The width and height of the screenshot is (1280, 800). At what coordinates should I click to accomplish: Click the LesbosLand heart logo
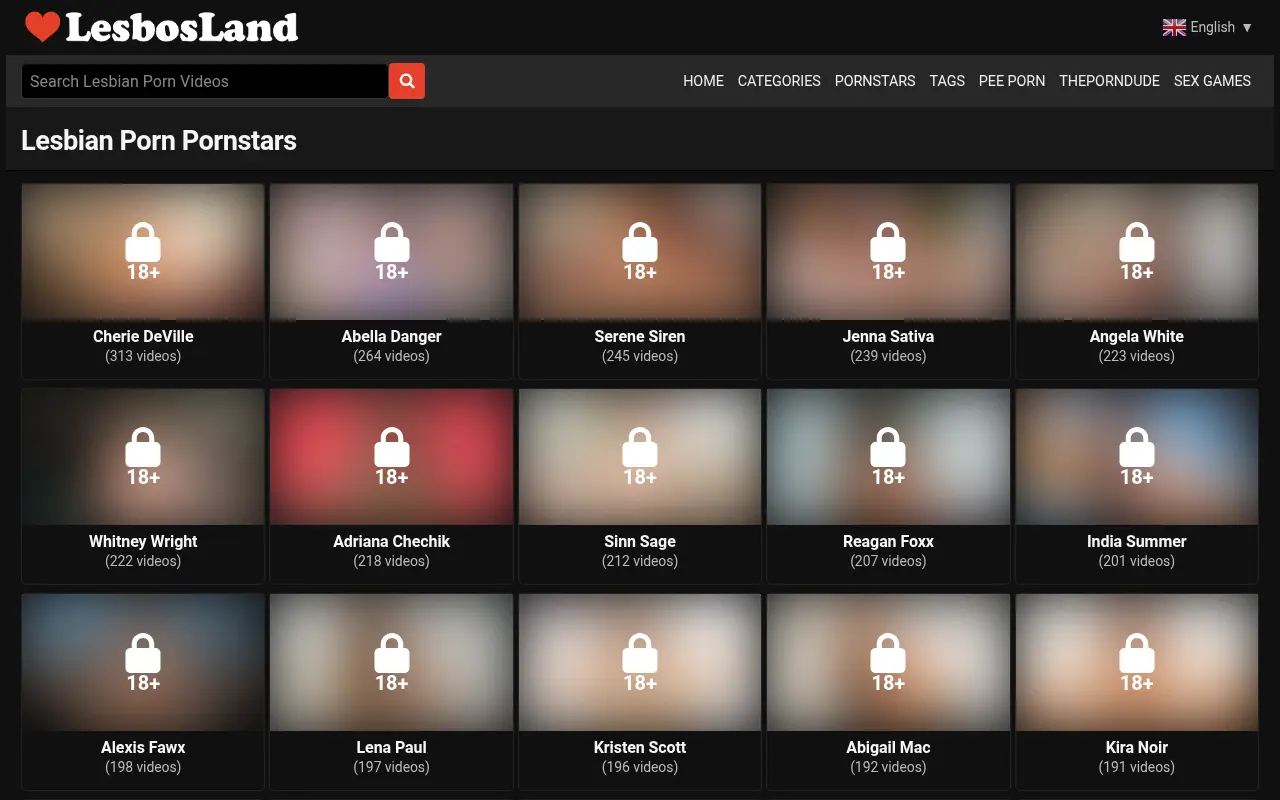[x=43, y=27]
